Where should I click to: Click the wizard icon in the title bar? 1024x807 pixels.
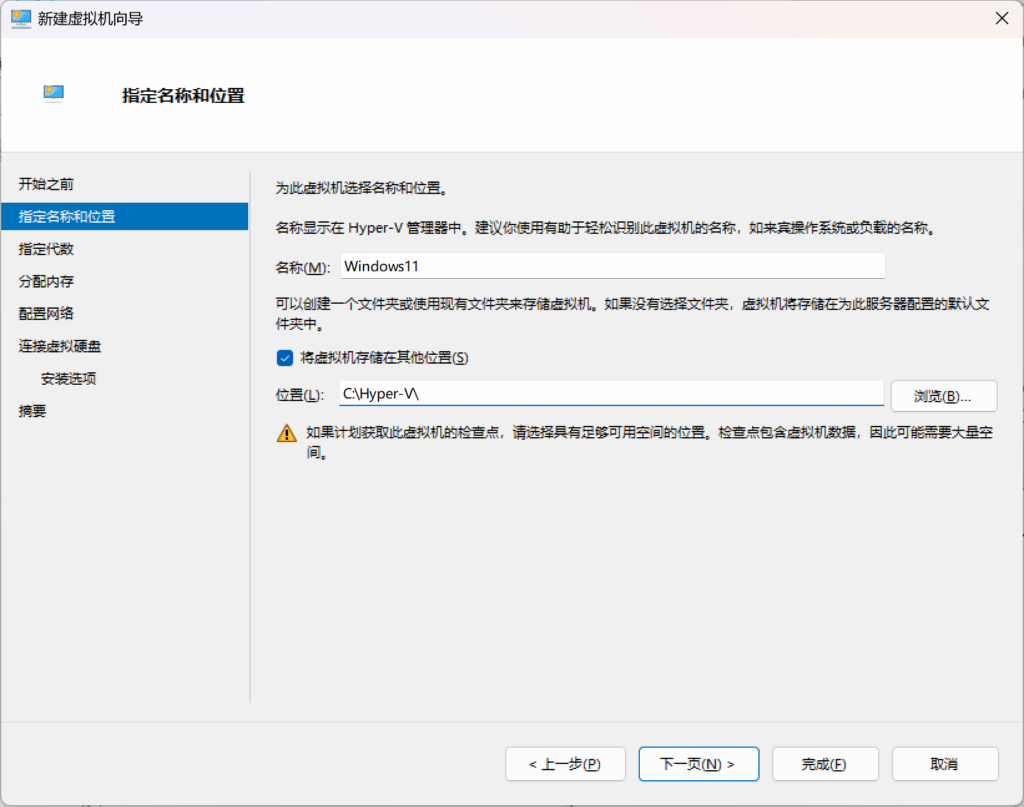tap(20, 18)
